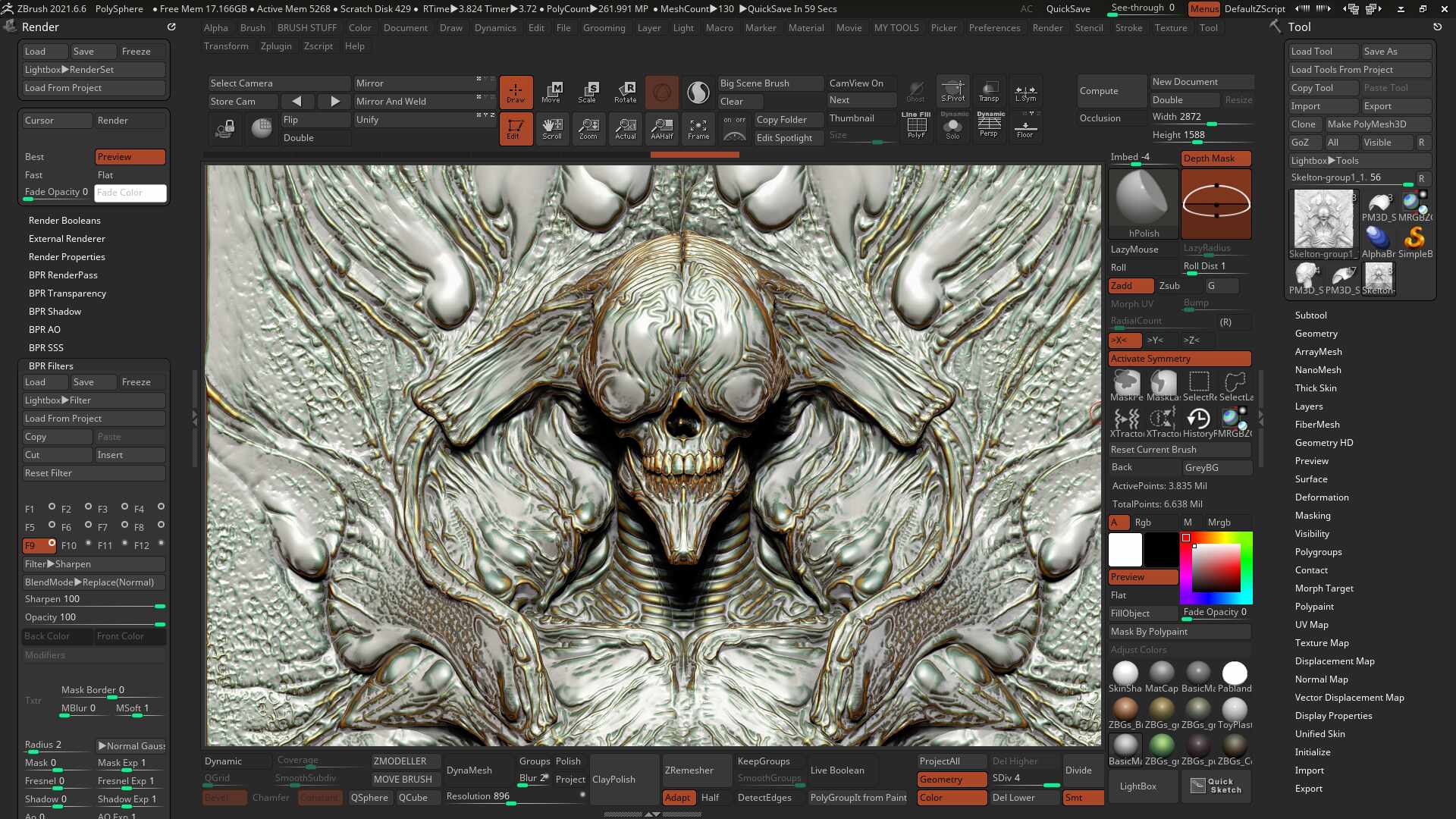Screen dimensions: 1456x819
Task: Activate the Scale icon
Action: [588, 92]
